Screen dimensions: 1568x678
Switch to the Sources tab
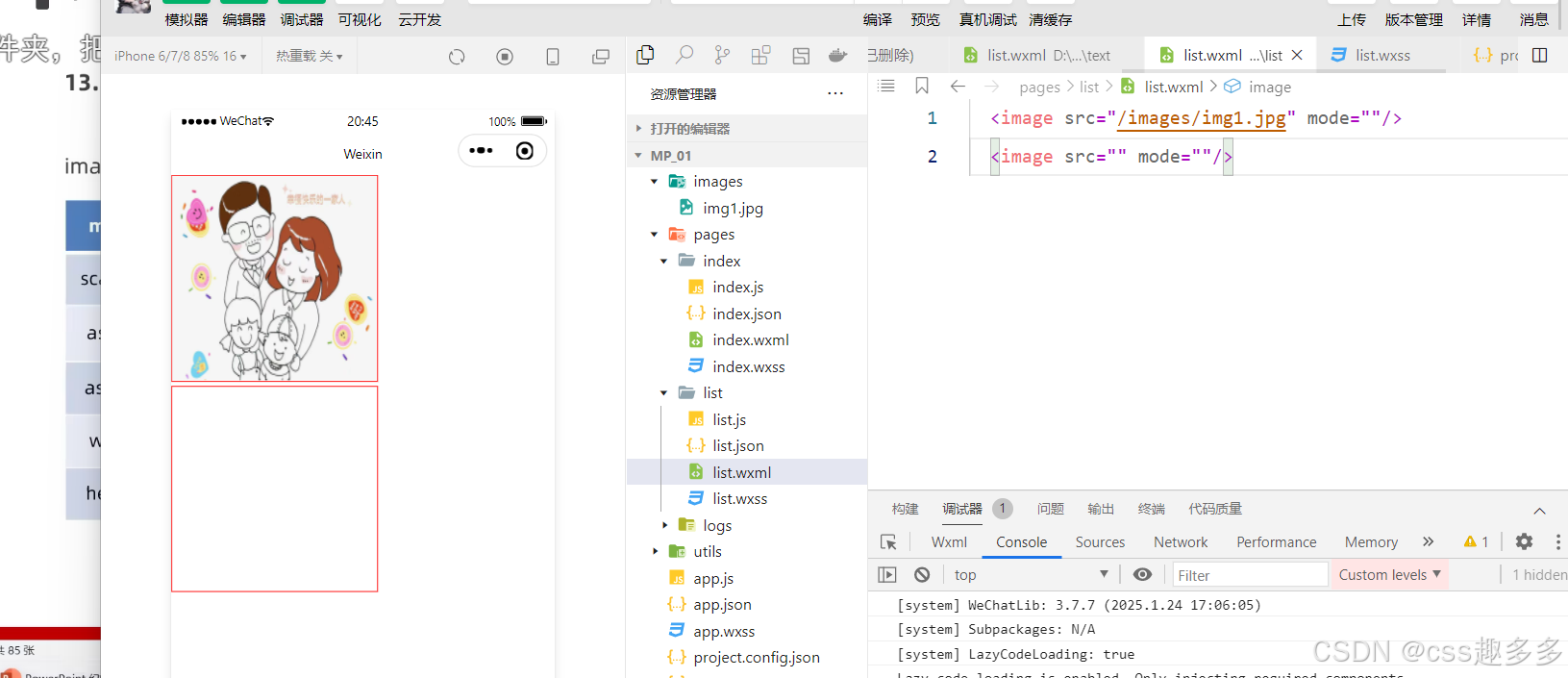tap(1100, 542)
